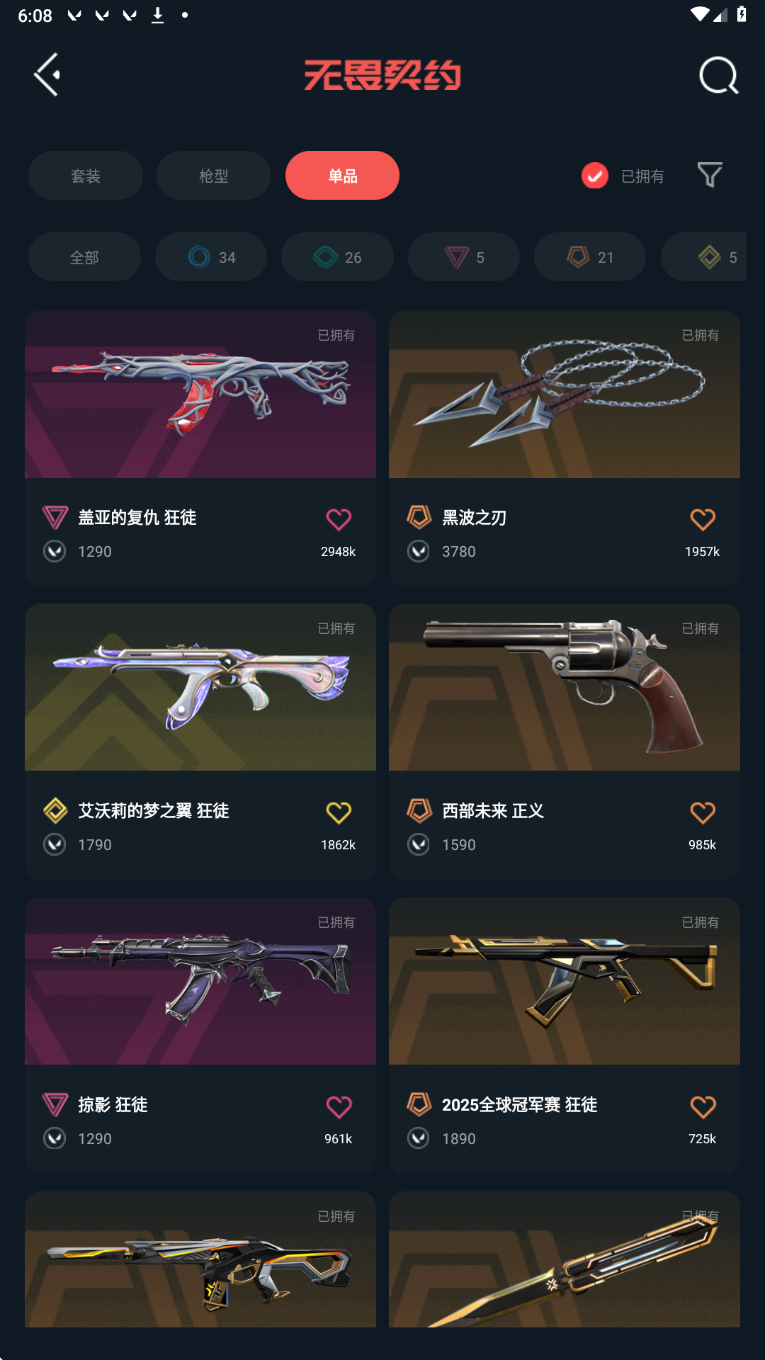
Task: Open the 西部未来 revolver thumbnail
Action: (x=564, y=687)
